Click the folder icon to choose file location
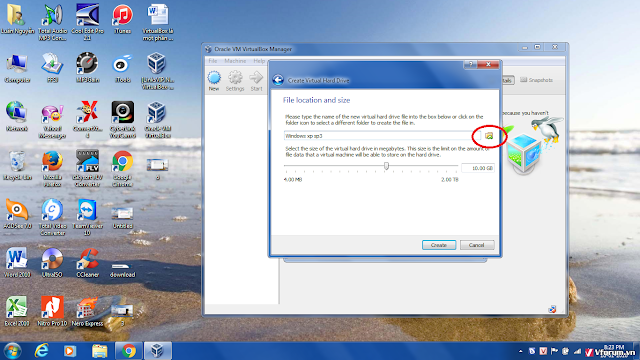 (x=489, y=136)
